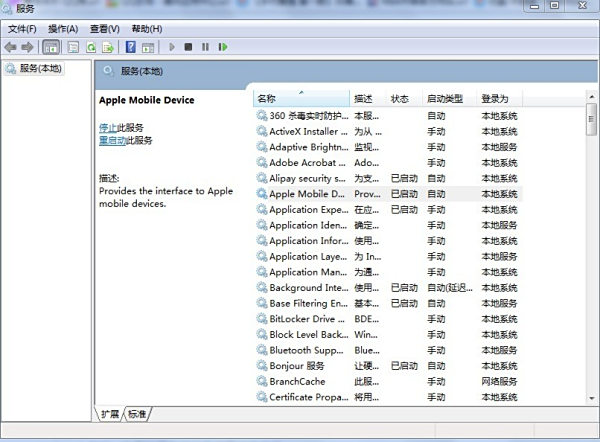Click 本地服务 login cell in Adaptive Brightness row

[x=499, y=147]
